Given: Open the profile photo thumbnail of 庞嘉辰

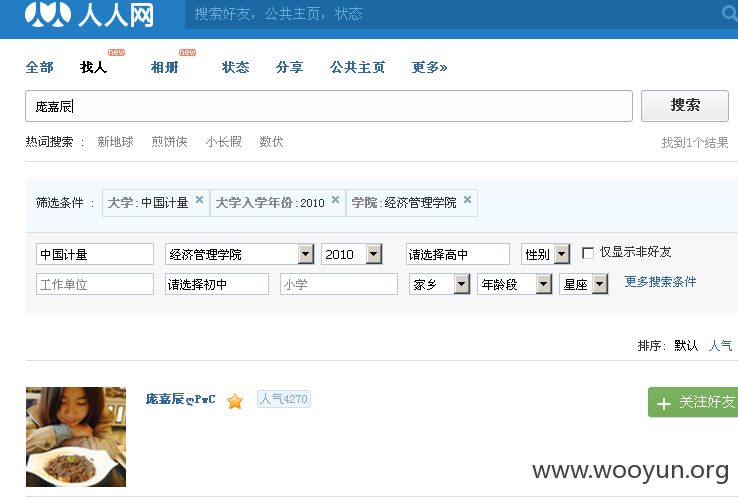Looking at the screenshot, I should pyautogui.click(x=76, y=437).
